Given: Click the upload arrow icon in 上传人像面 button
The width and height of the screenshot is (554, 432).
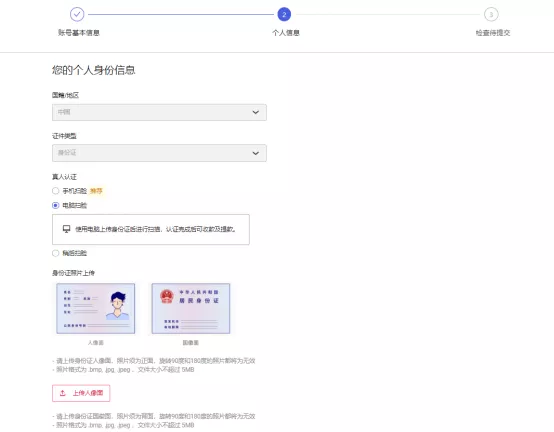Looking at the screenshot, I should point(63,393).
